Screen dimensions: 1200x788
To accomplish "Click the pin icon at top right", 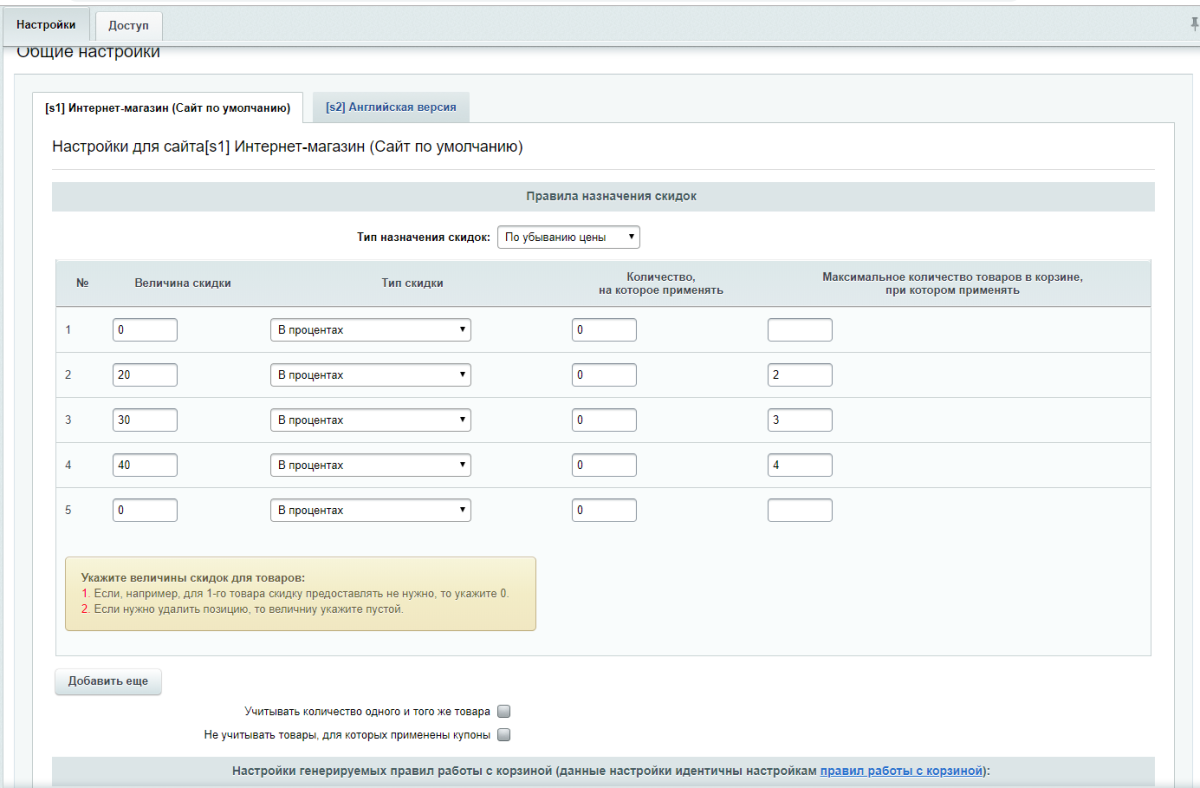I will (x=1194, y=24).
